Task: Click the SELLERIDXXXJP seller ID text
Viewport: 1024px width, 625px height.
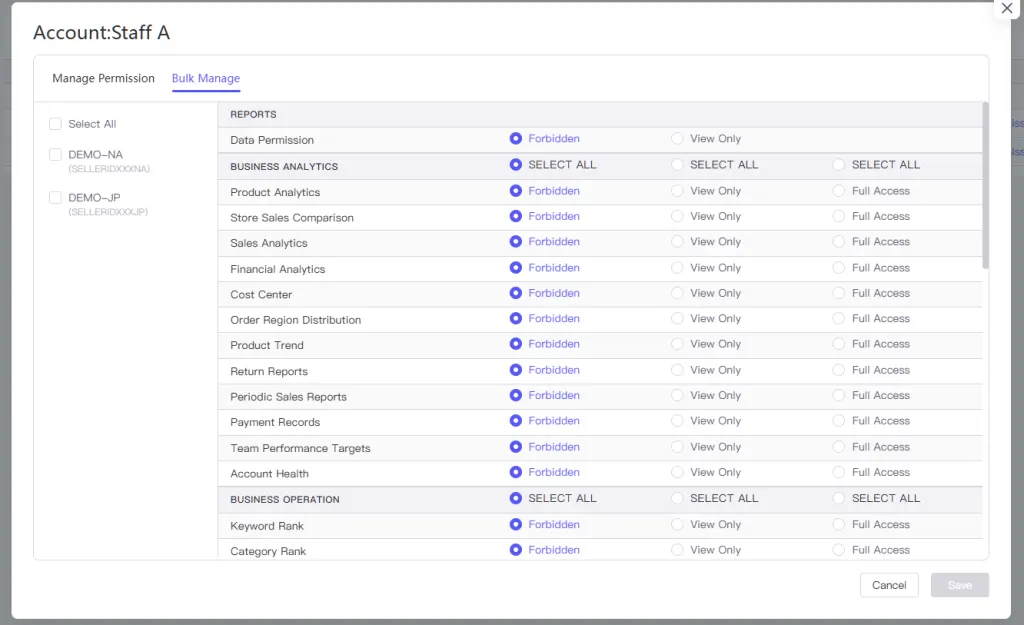Action: pyautogui.click(x=108, y=212)
